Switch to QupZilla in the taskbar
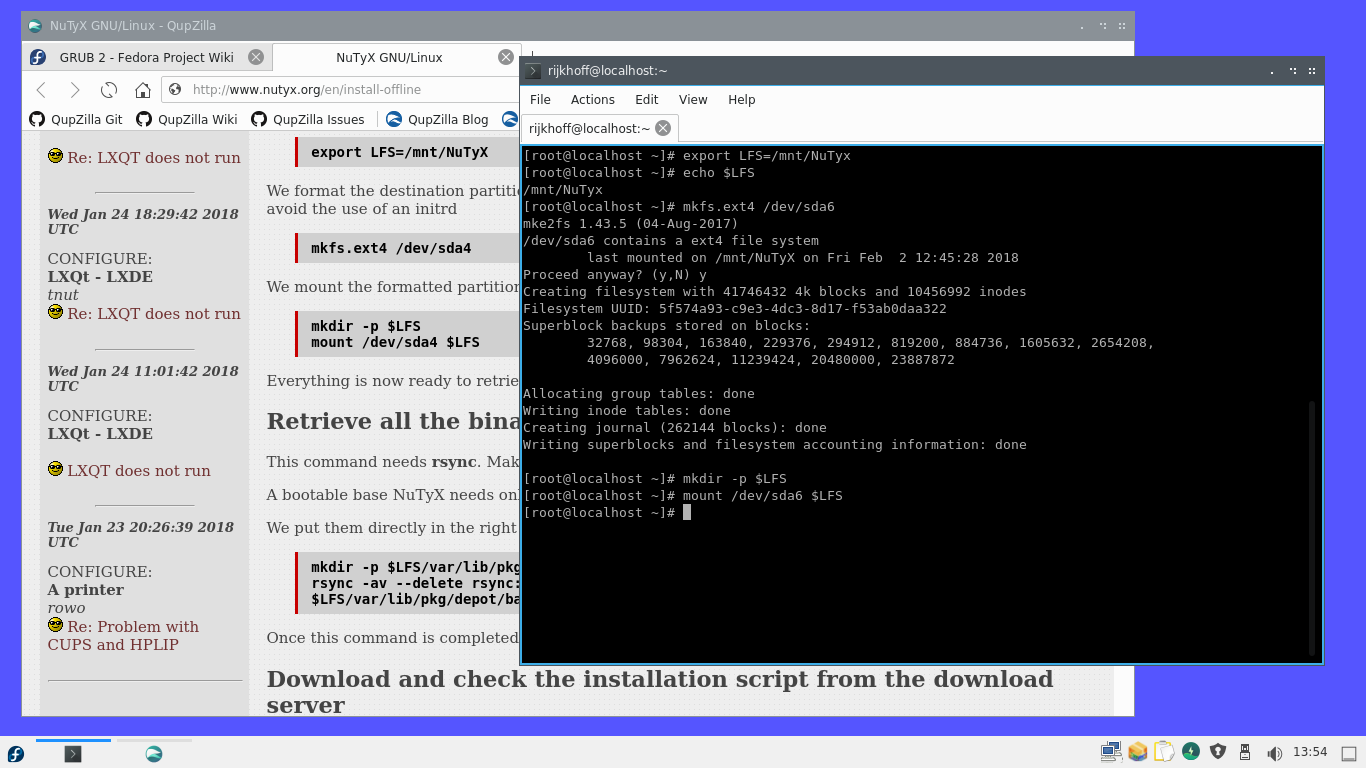The image size is (1366, 768). [x=154, y=754]
